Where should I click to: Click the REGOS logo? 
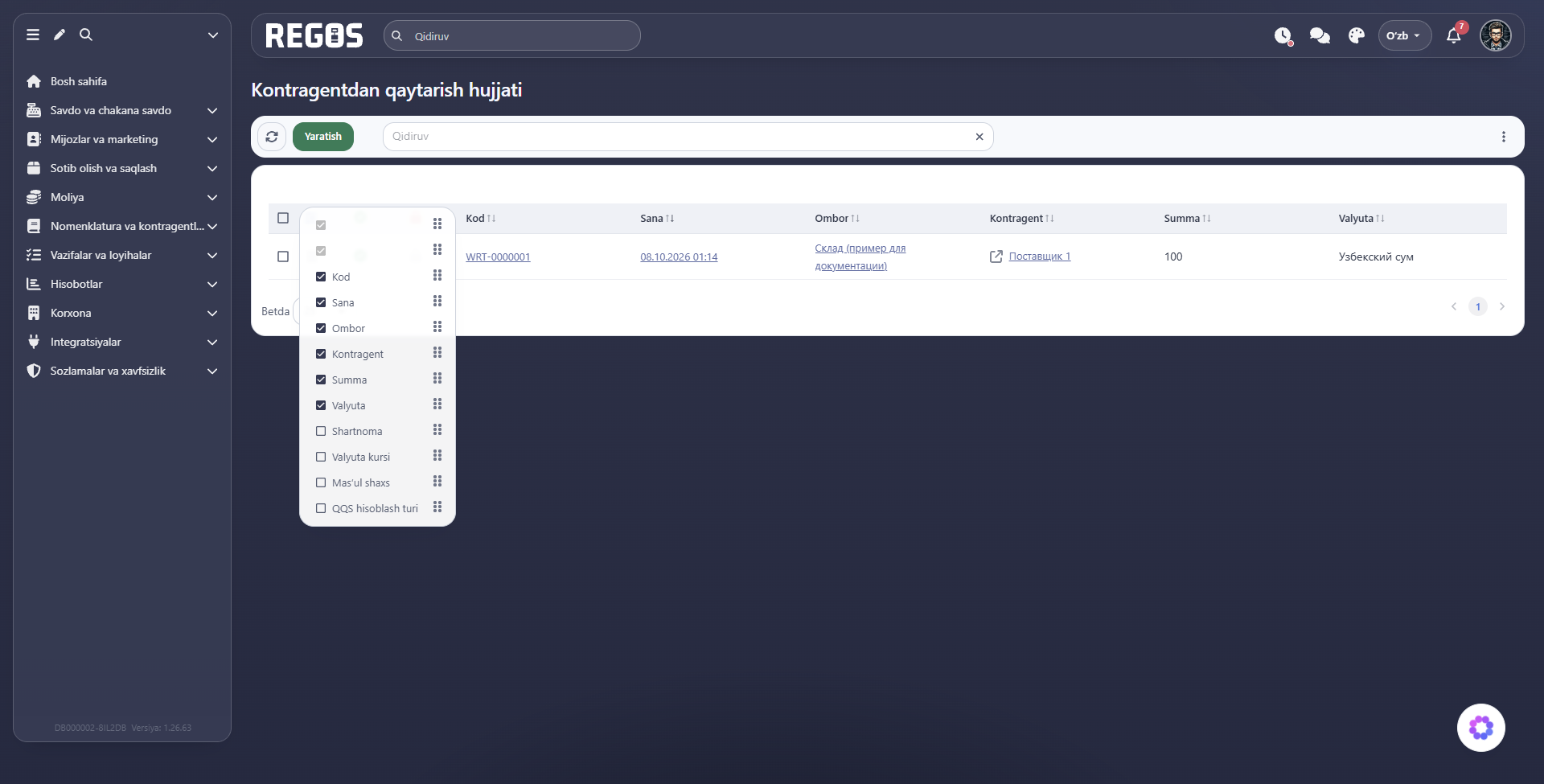[314, 35]
